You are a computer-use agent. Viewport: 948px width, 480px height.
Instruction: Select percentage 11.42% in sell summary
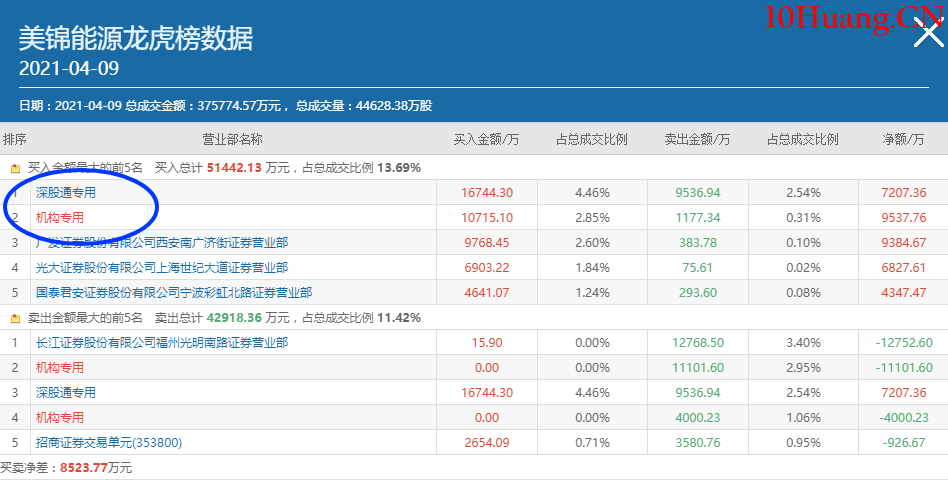point(399,318)
